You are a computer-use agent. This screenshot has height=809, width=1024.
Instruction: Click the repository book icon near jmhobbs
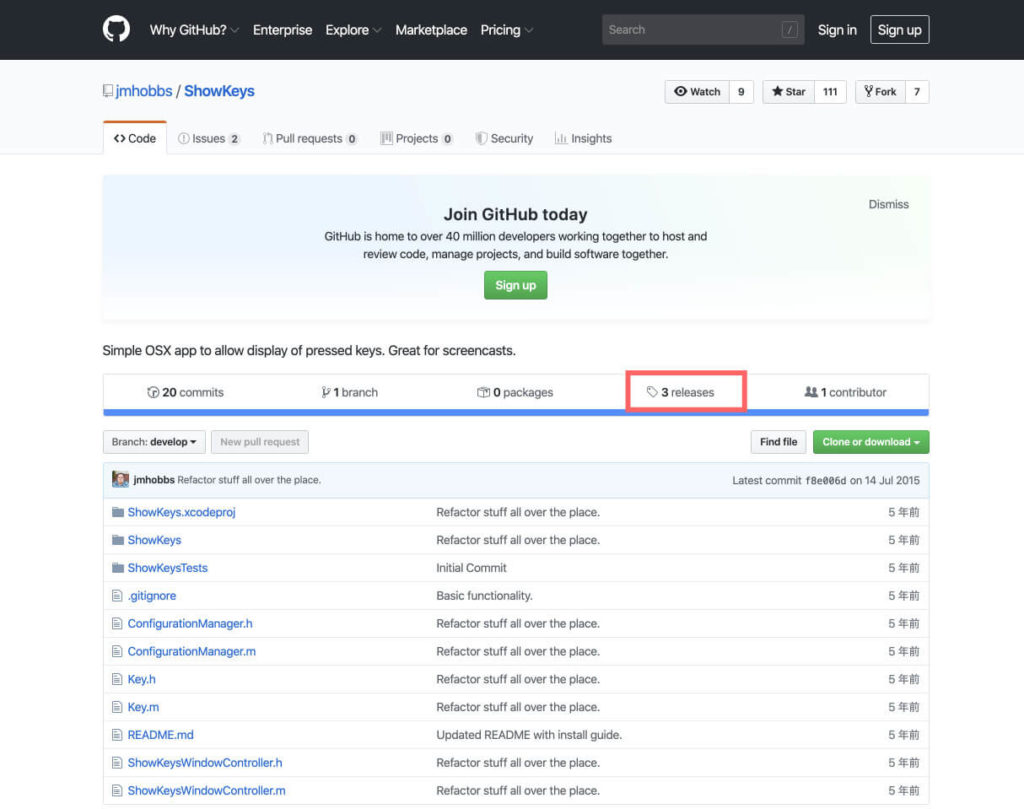[x=108, y=91]
